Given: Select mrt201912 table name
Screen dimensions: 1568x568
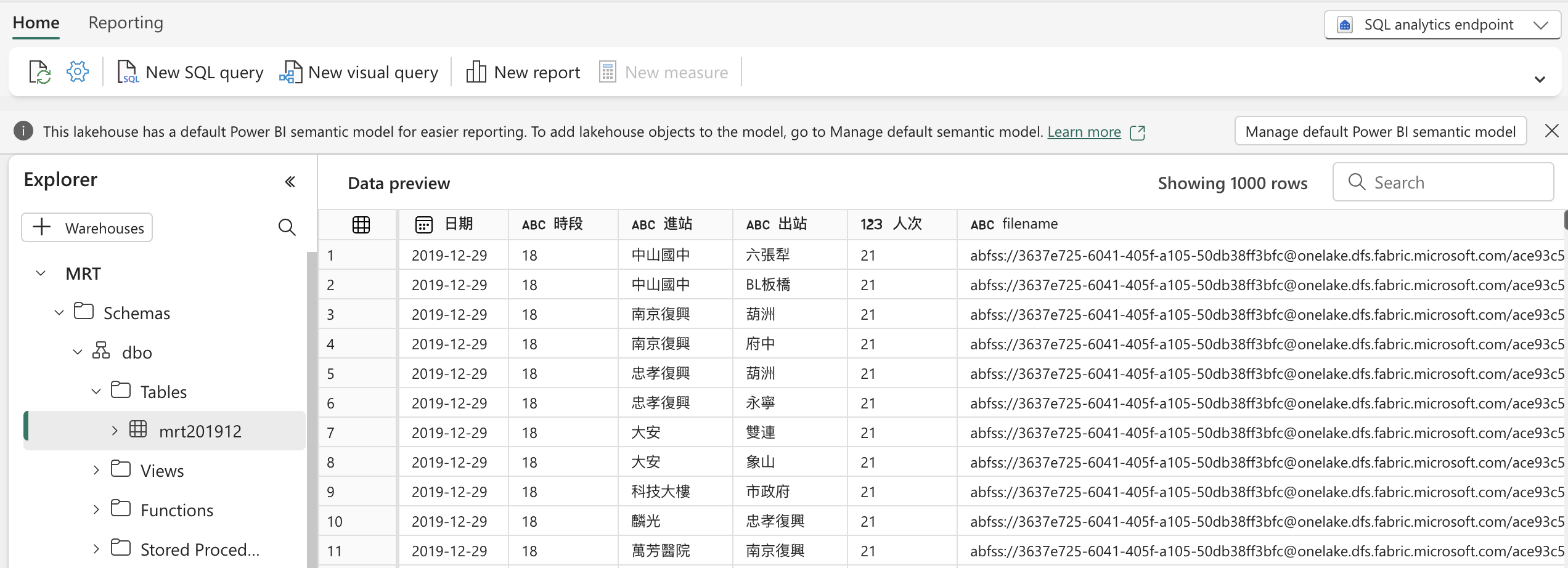Looking at the screenshot, I should tap(200, 431).
